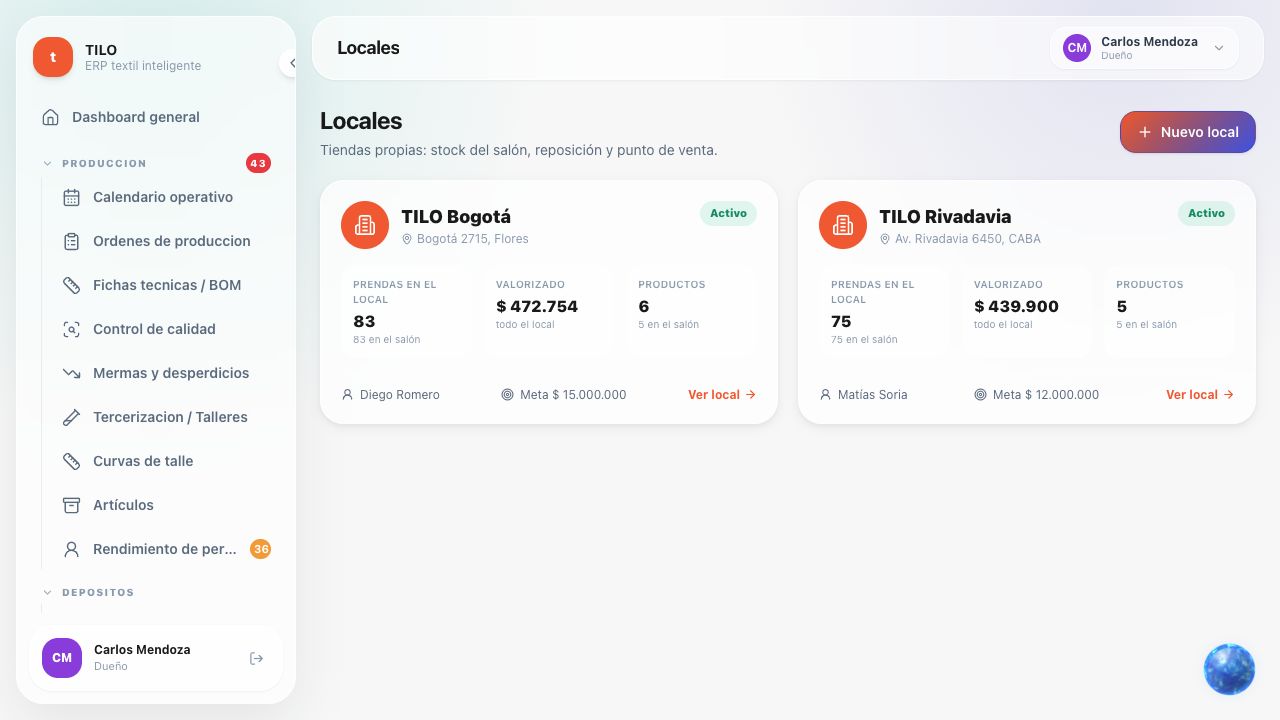1280x720 pixels.
Task: Click the TILO orange logo icon
Action: (x=53, y=57)
